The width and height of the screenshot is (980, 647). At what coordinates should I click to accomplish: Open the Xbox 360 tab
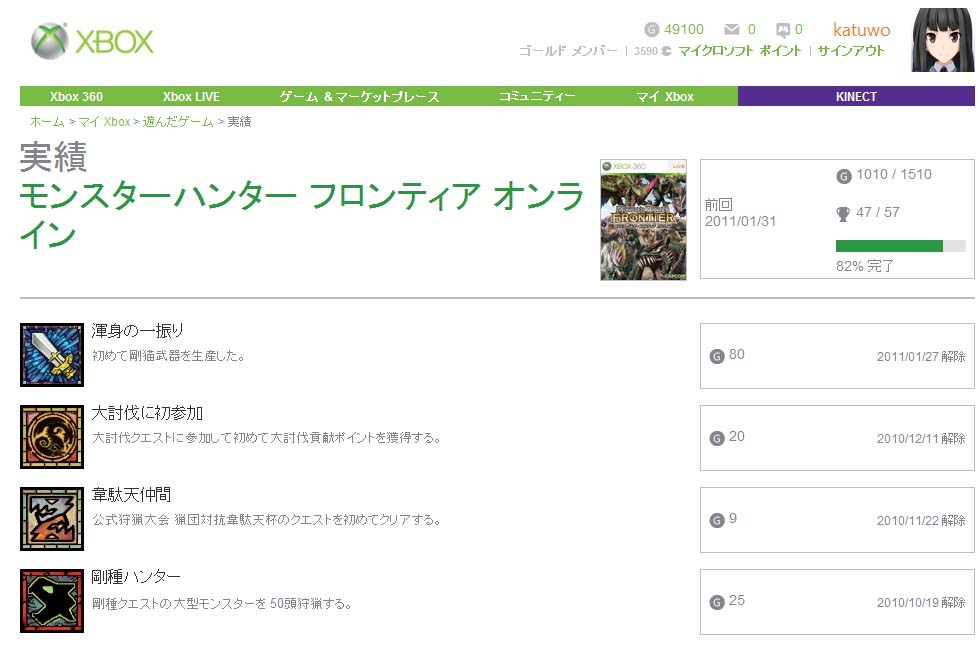(x=76, y=96)
